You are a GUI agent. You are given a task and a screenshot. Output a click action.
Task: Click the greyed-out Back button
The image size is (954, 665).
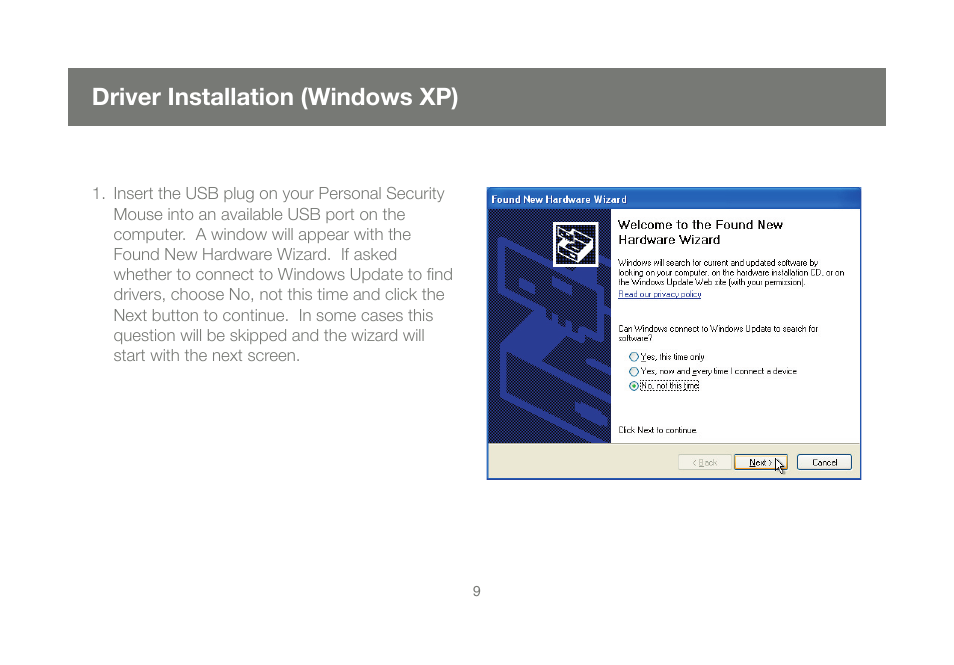coord(705,462)
